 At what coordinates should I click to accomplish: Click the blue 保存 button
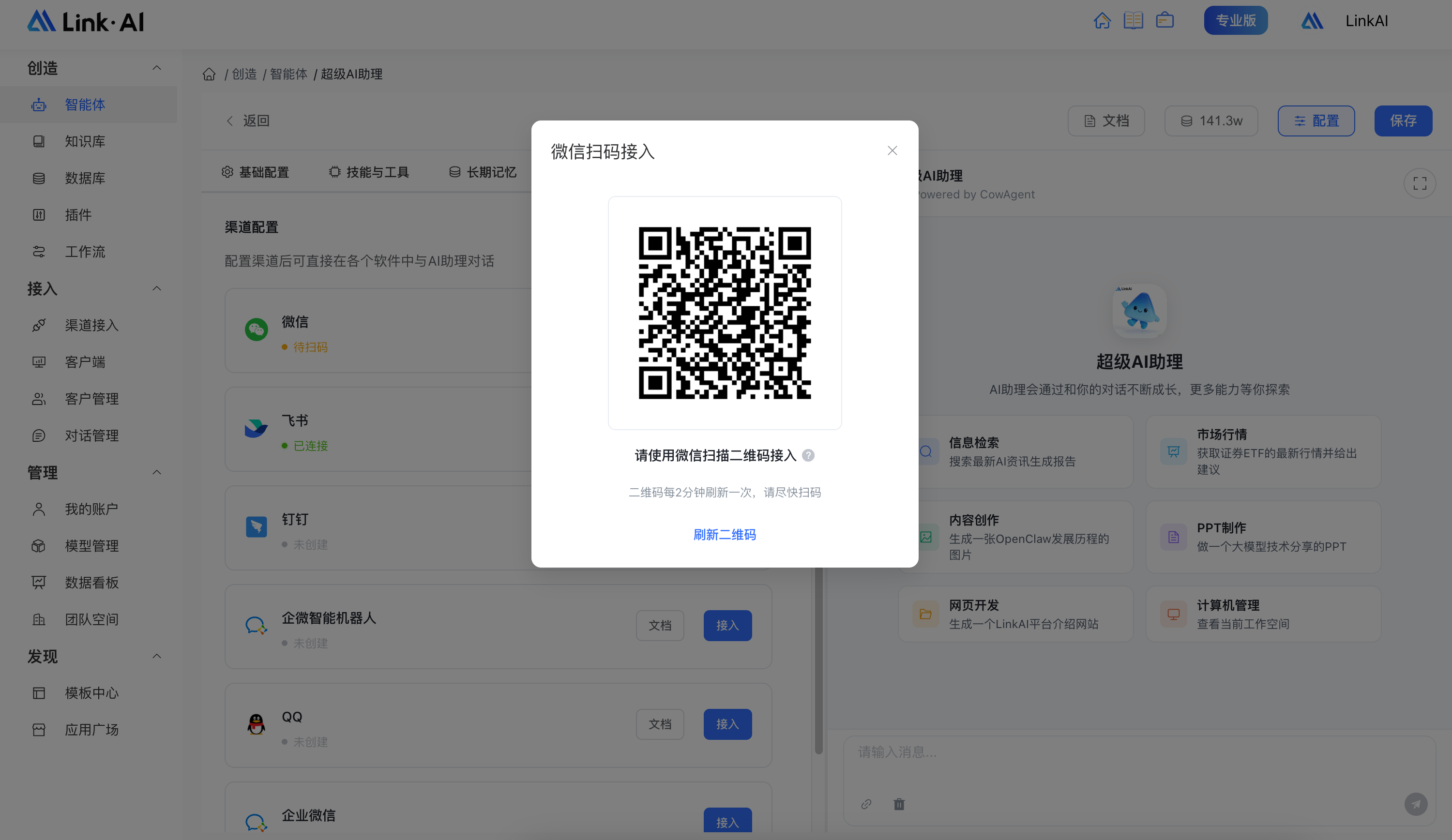coord(1403,121)
